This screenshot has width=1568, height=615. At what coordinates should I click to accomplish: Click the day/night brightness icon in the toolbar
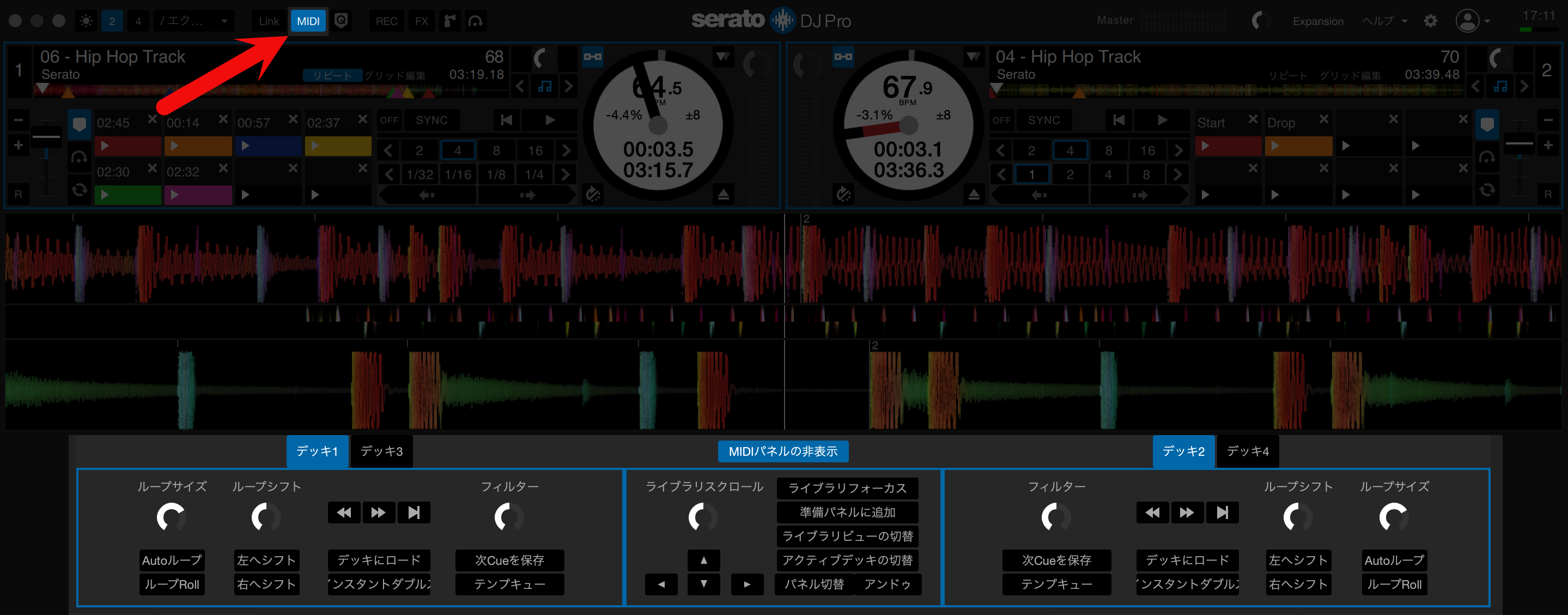[x=86, y=20]
